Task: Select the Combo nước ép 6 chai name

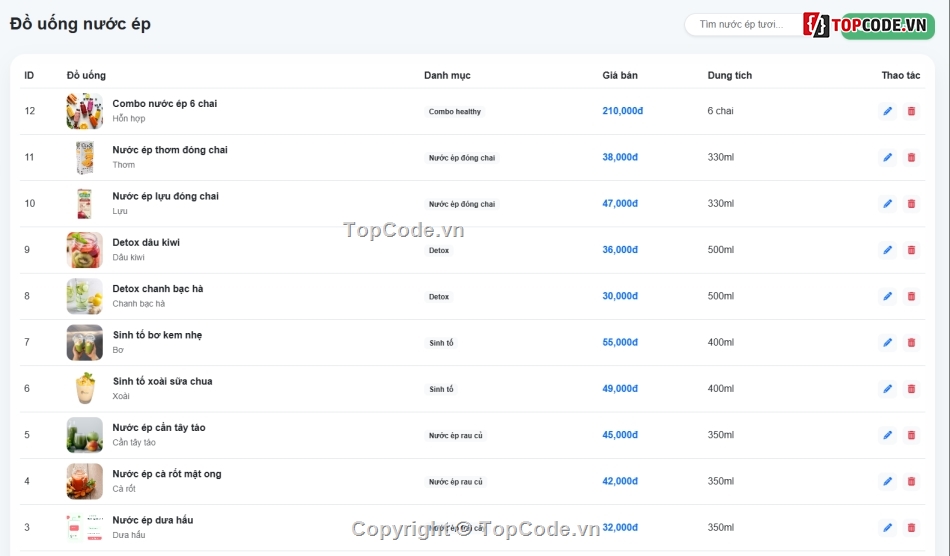Action: coord(164,104)
